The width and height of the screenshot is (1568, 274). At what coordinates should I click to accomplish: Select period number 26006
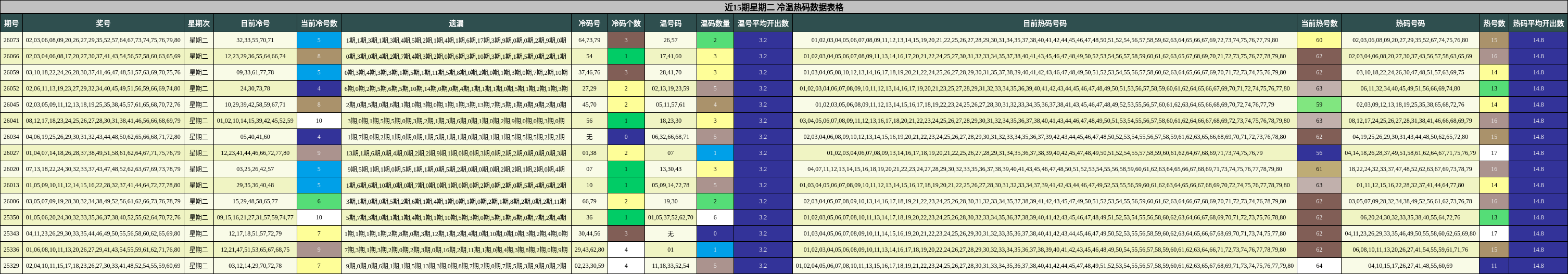tap(11, 201)
